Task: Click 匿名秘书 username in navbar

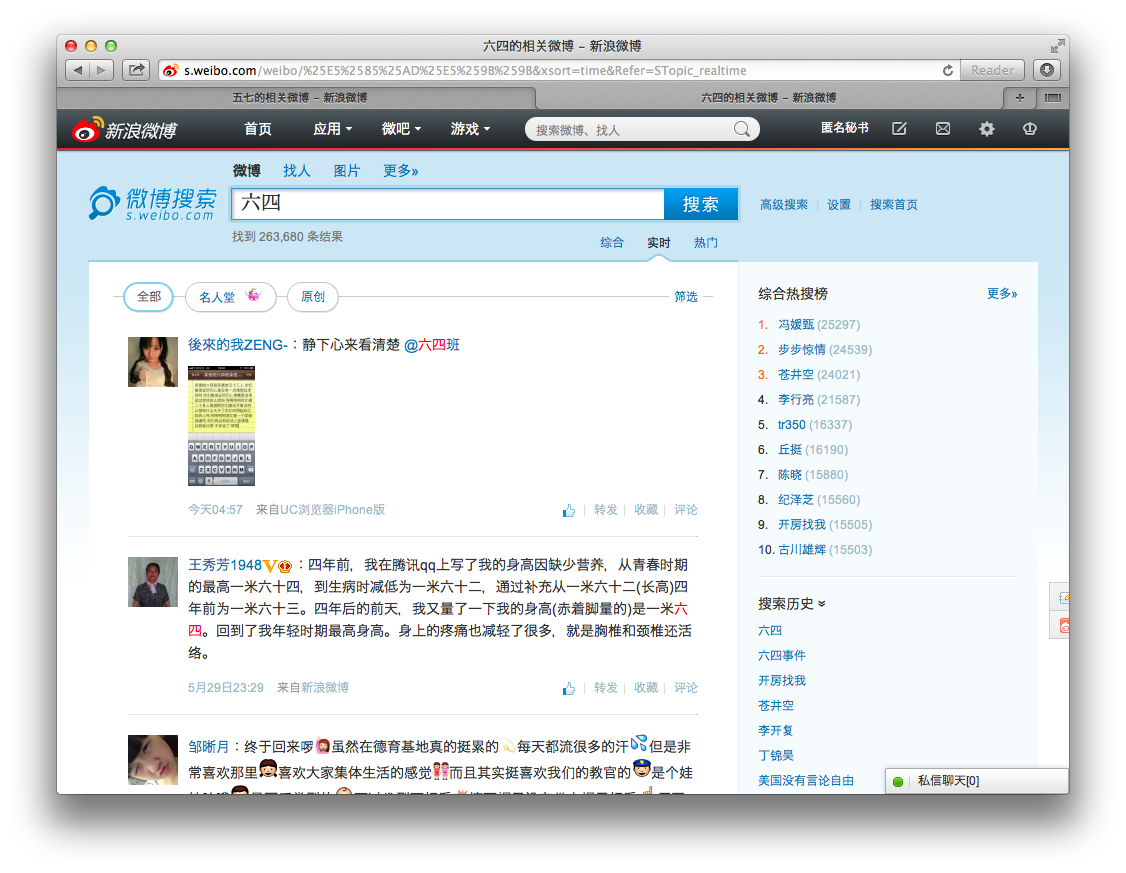Action: pyautogui.click(x=844, y=128)
